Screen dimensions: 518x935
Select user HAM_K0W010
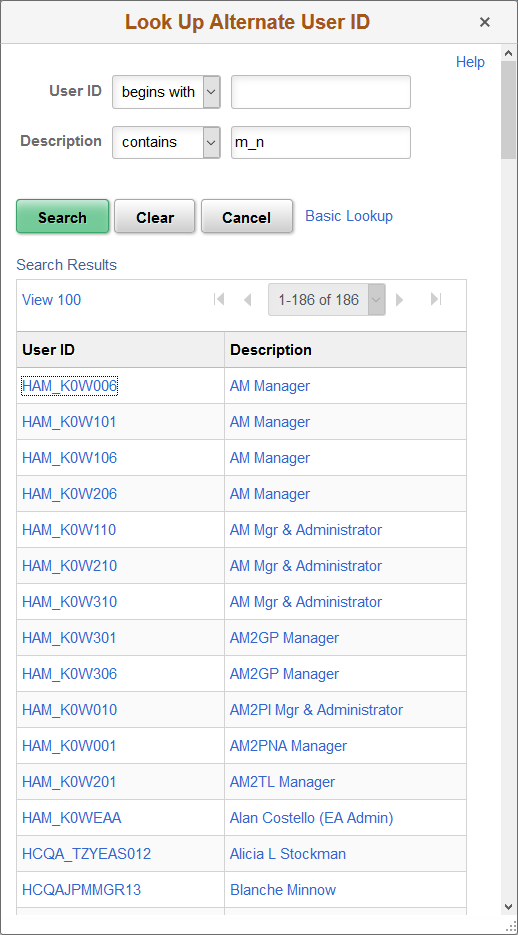[x=70, y=710]
